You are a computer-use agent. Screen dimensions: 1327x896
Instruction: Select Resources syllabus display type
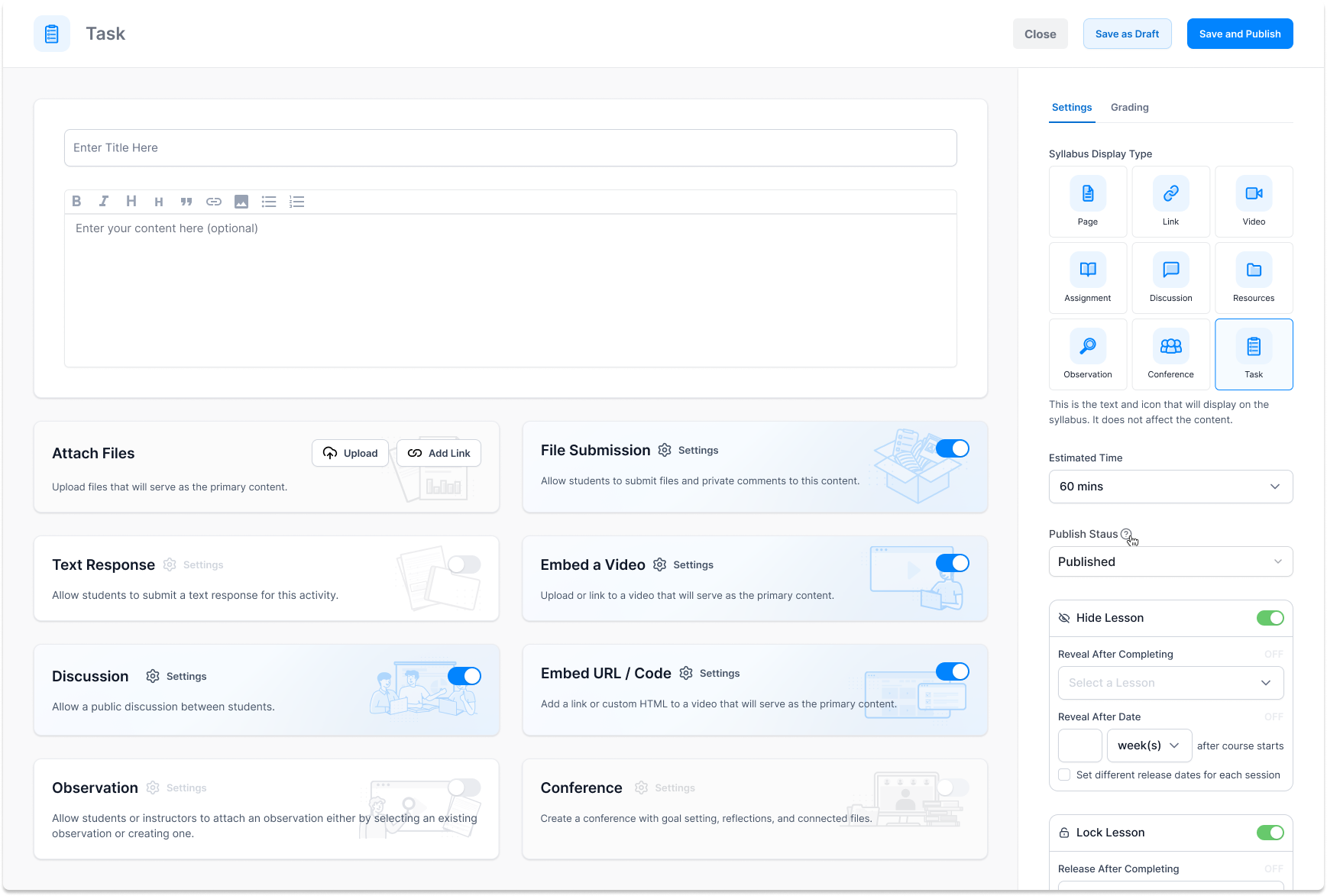point(1254,278)
